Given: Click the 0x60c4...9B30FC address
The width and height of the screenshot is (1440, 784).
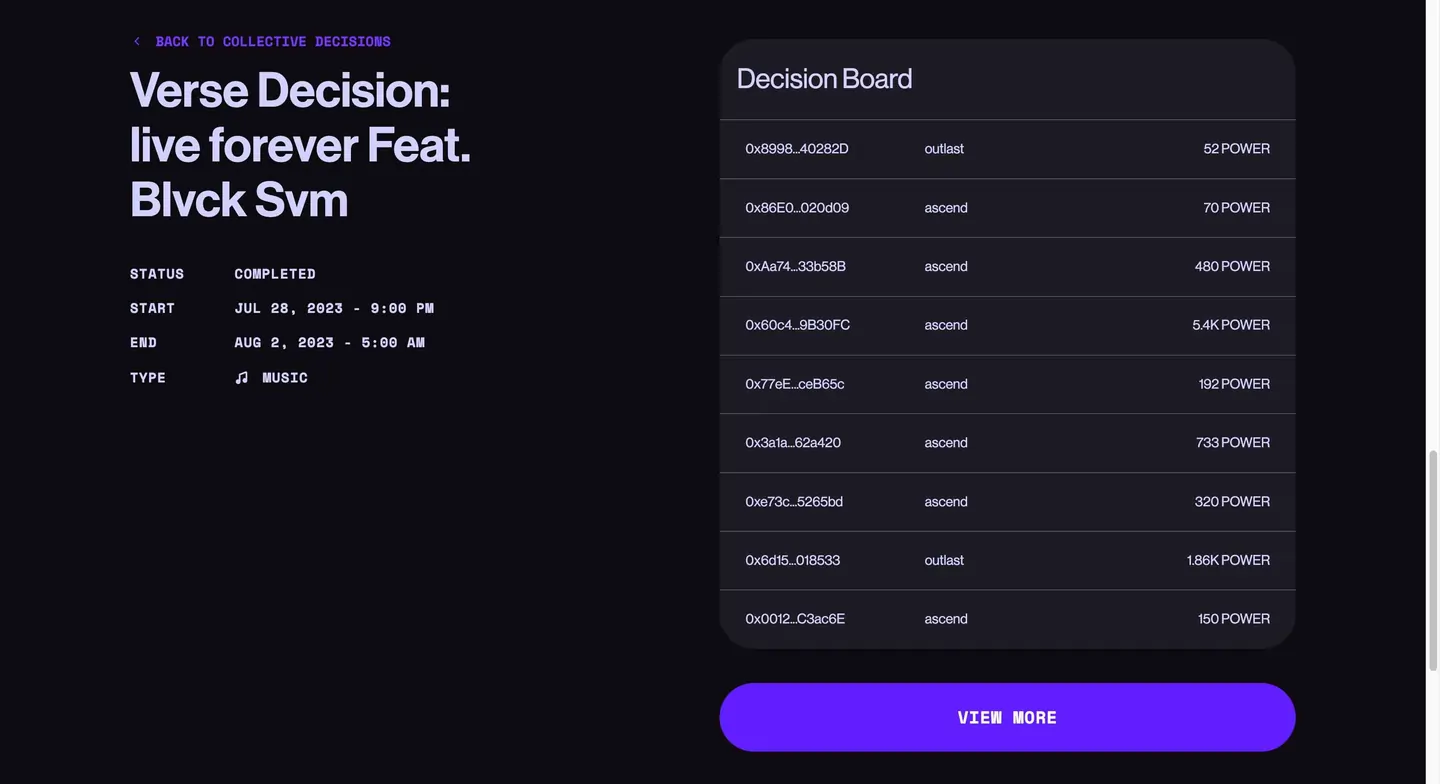Looking at the screenshot, I should [797, 325].
